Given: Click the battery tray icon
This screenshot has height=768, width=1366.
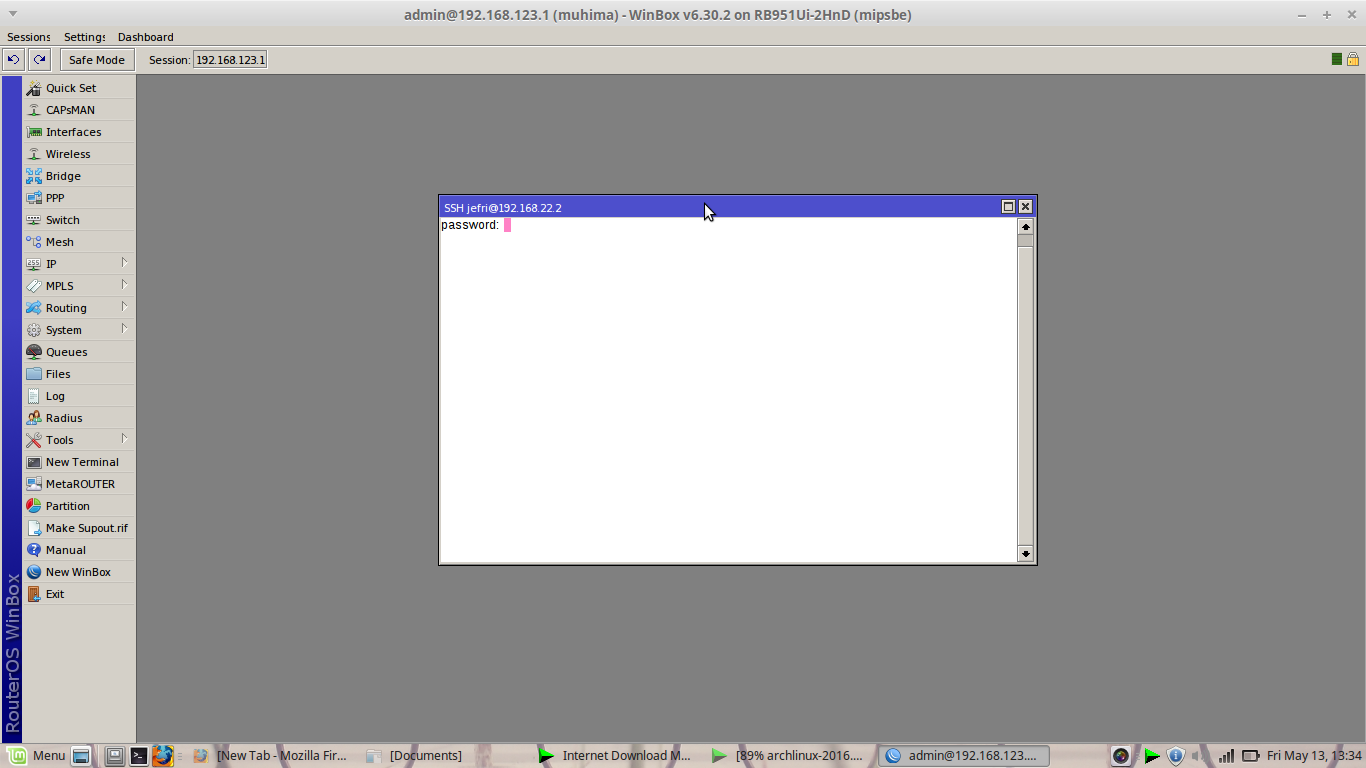Looking at the screenshot, I should (1250, 756).
